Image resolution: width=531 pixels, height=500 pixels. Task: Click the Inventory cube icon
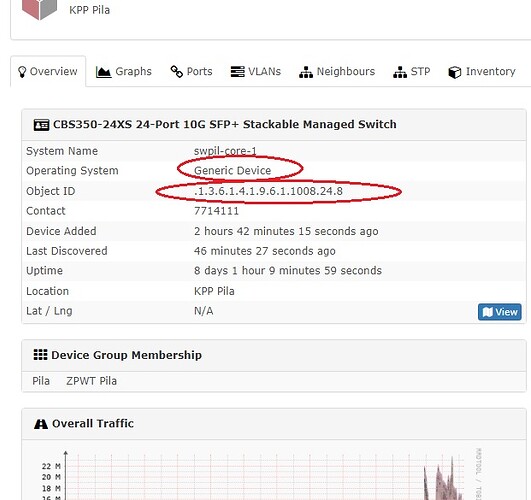point(454,72)
